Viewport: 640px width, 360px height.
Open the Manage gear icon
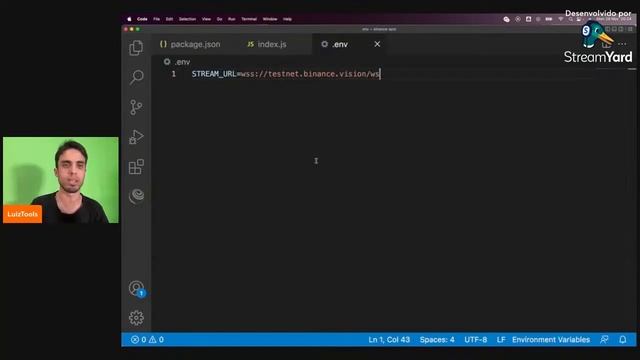(x=136, y=318)
